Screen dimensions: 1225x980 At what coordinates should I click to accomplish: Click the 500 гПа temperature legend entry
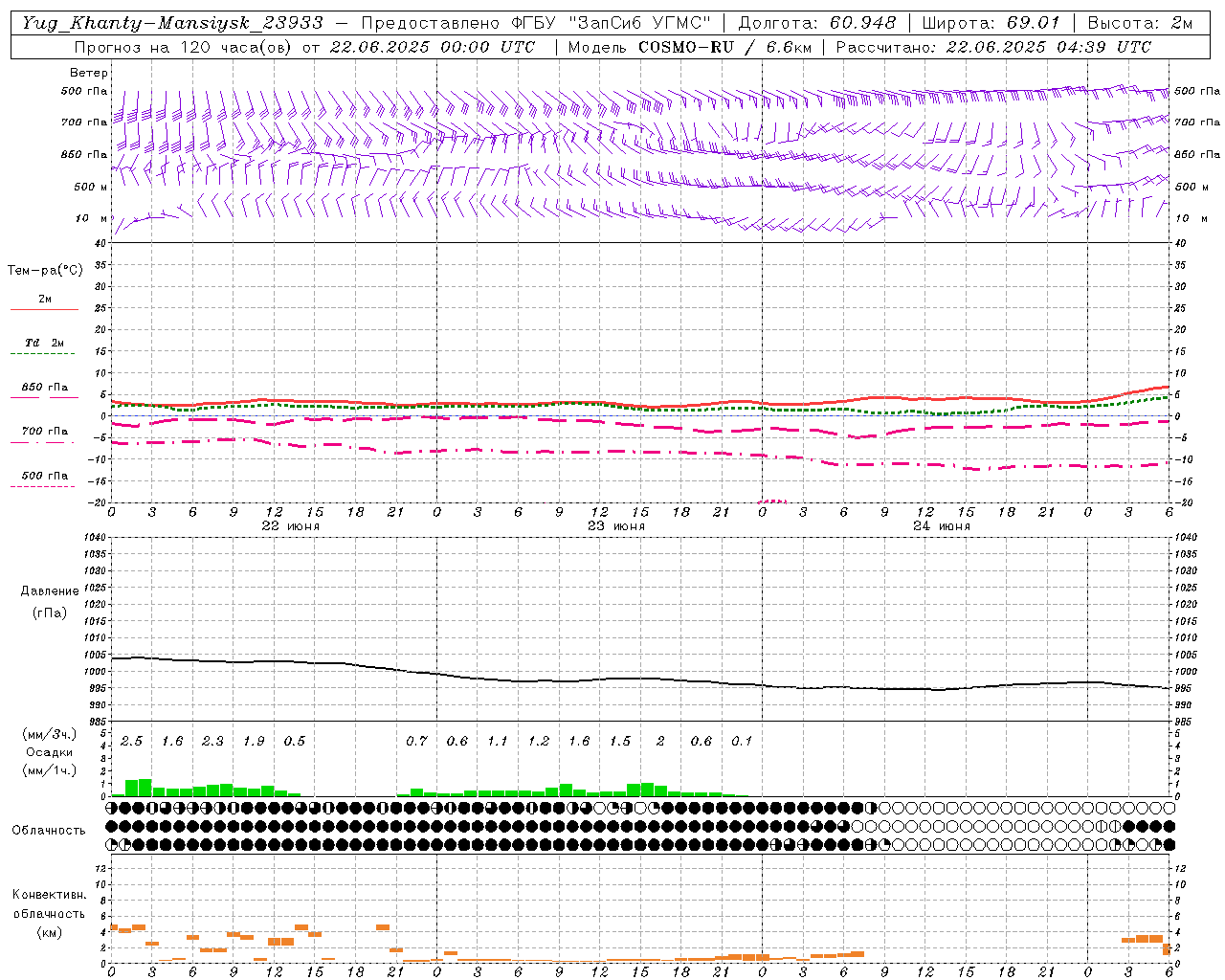pyautogui.click(x=44, y=476)
